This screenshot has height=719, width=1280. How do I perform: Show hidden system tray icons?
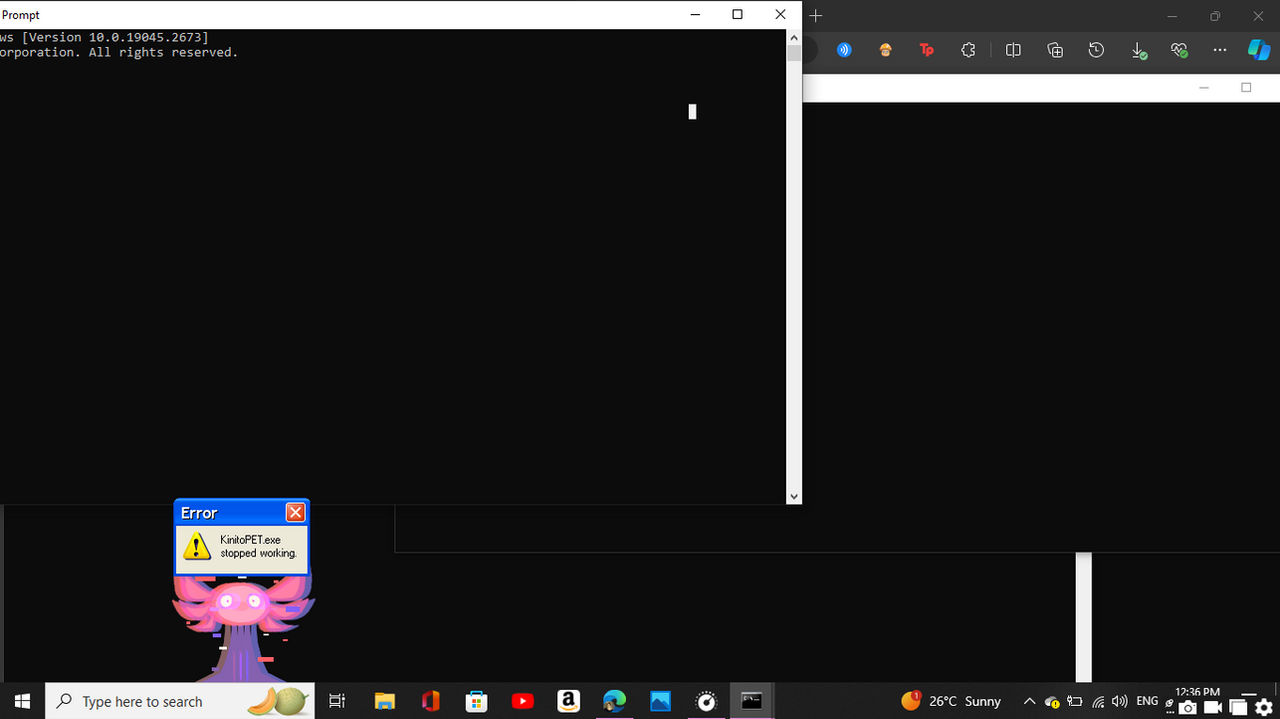click(x=1029, y=701)
